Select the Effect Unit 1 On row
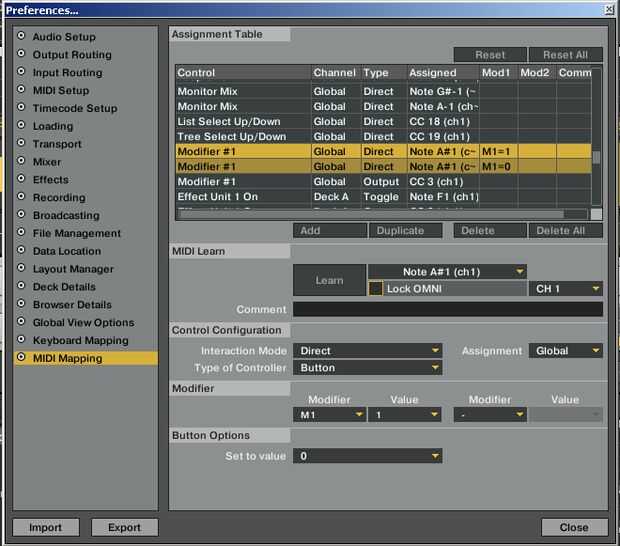Image resolution: width=620 pixels, height=546 pixels. pos(384,196)
